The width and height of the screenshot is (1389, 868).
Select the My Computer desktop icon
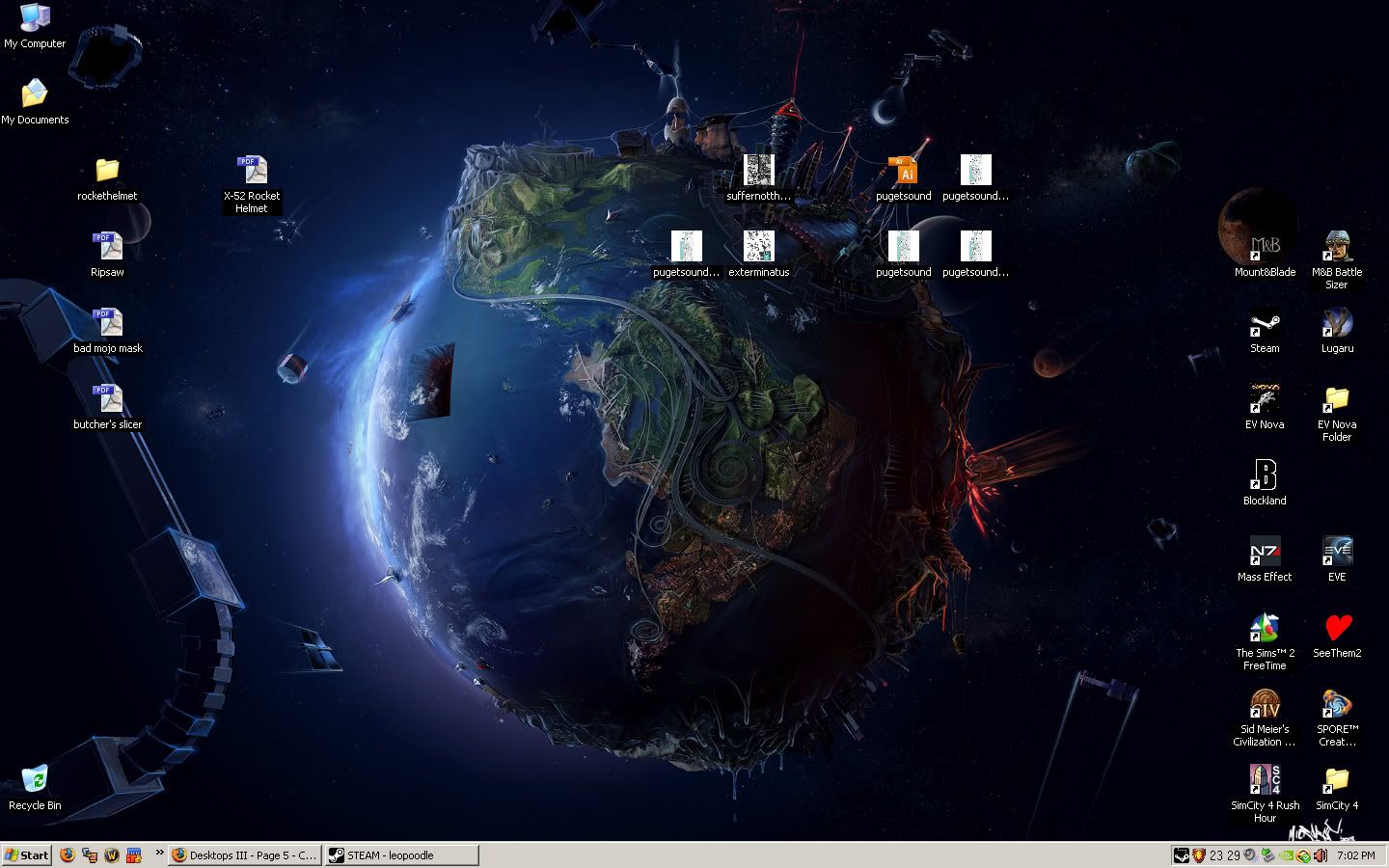(35, 26)
